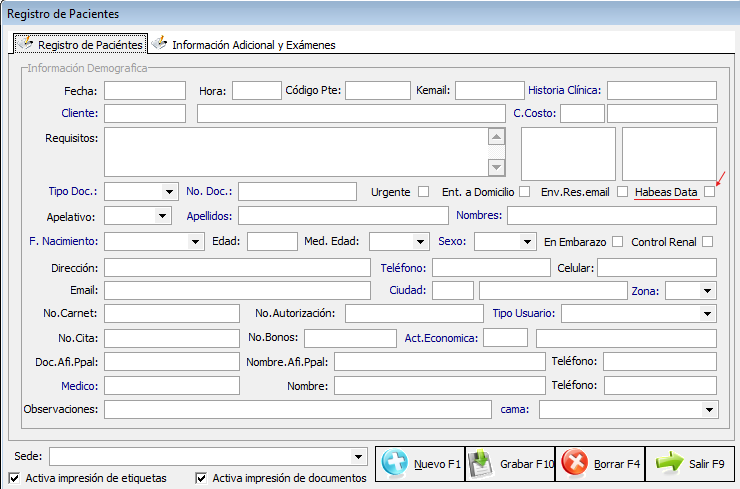The width and height of the screenshot is (740, 489).
Task: Click the red X Borrar icon
Action: pyautogui.click(x=574, y=463)
